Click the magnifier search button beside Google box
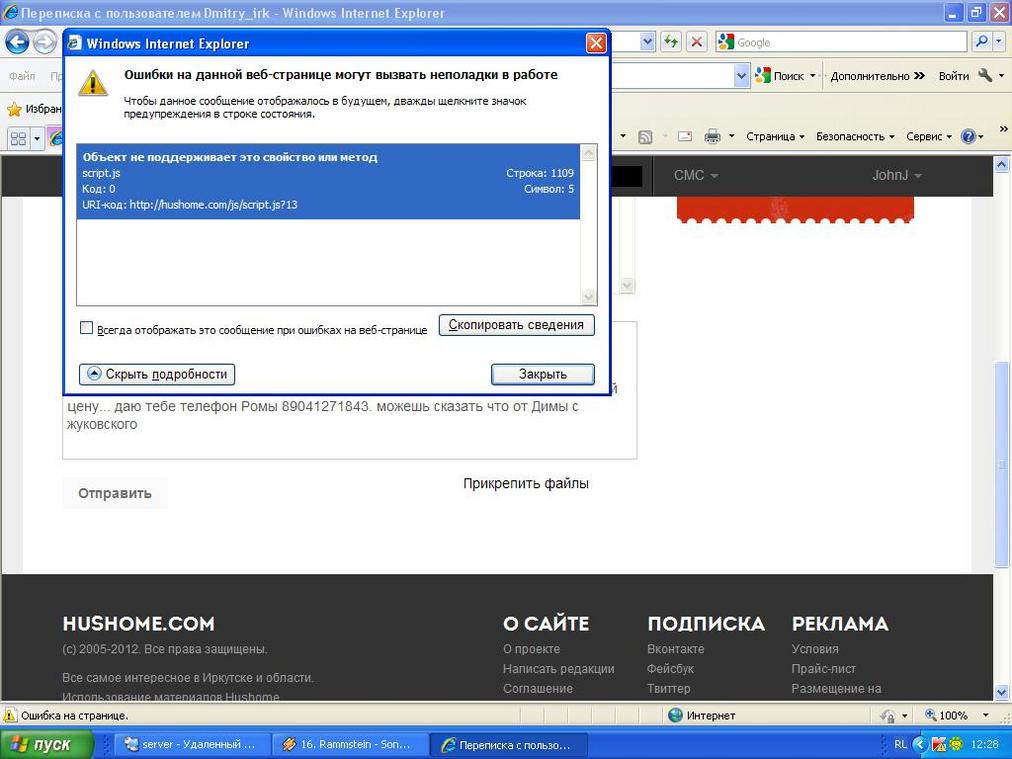1012x759 pixels. tap(982, 42)
